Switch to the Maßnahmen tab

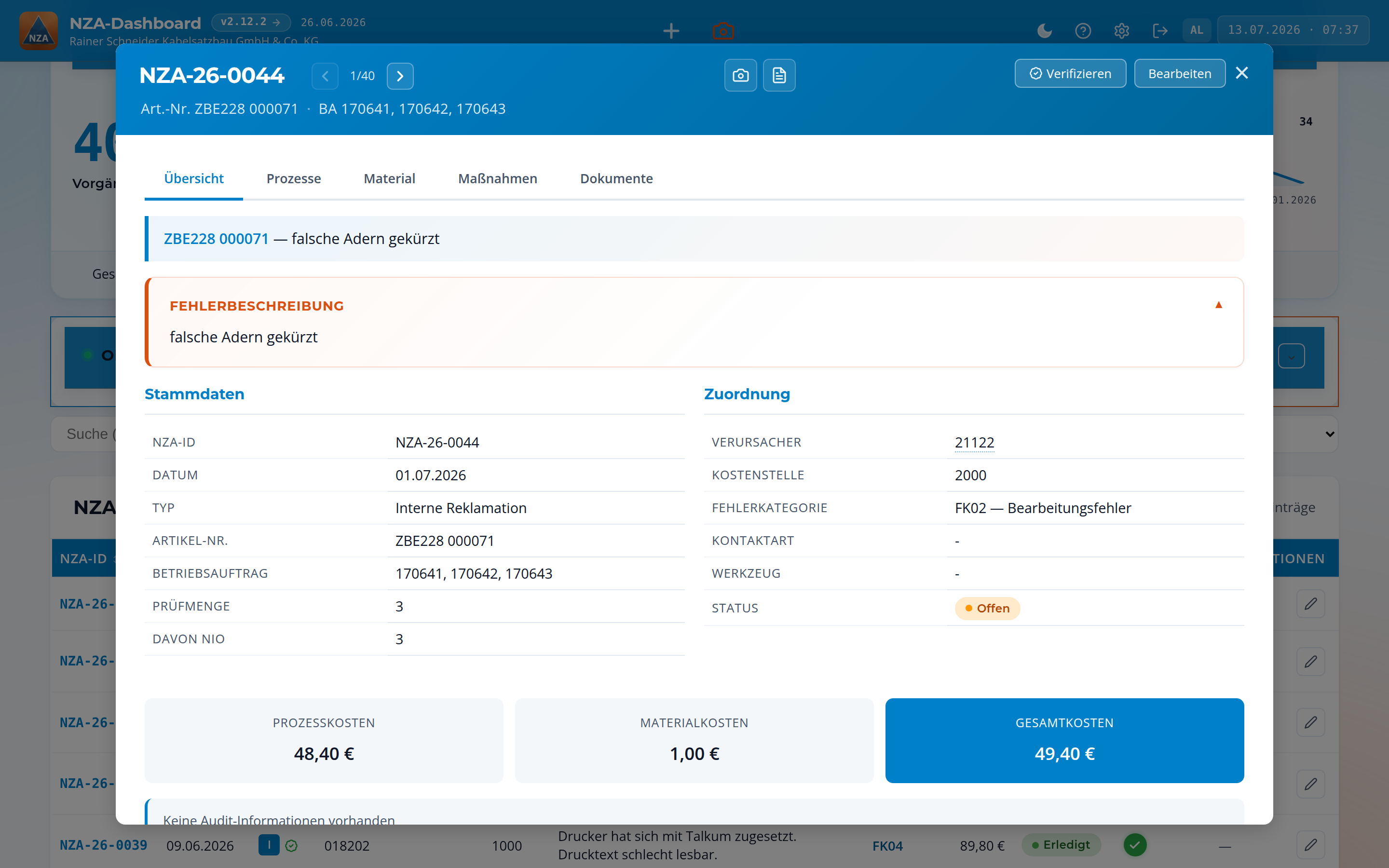pyautogui.click(x=498, y=178)
